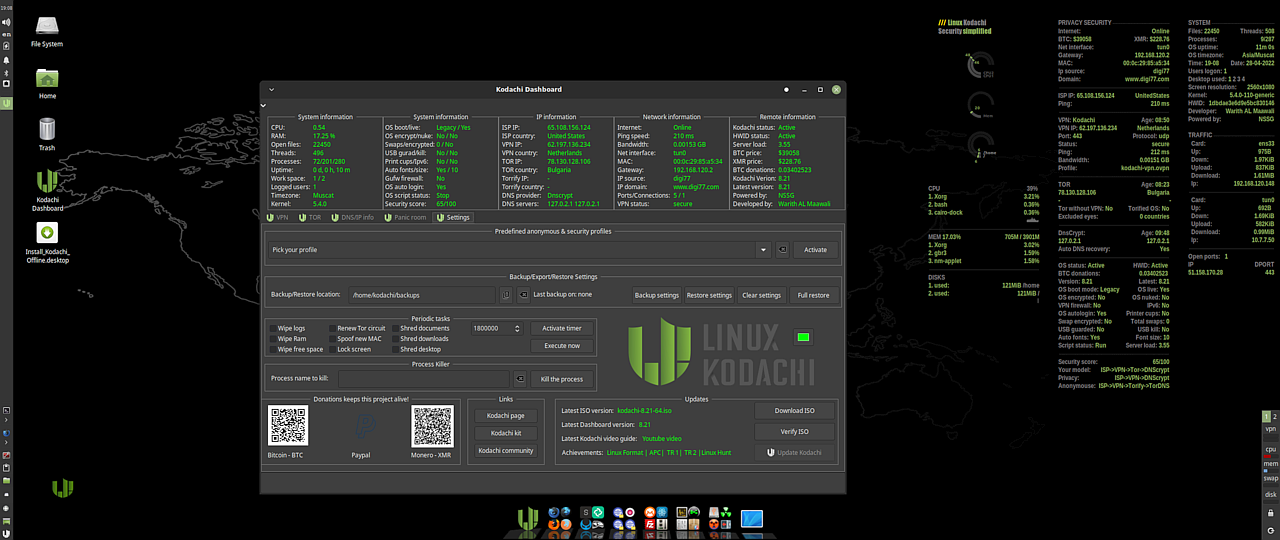Toggle the Wipe free space checkbox
Viewport: 1280px width, 540px height.
point(273,350)
